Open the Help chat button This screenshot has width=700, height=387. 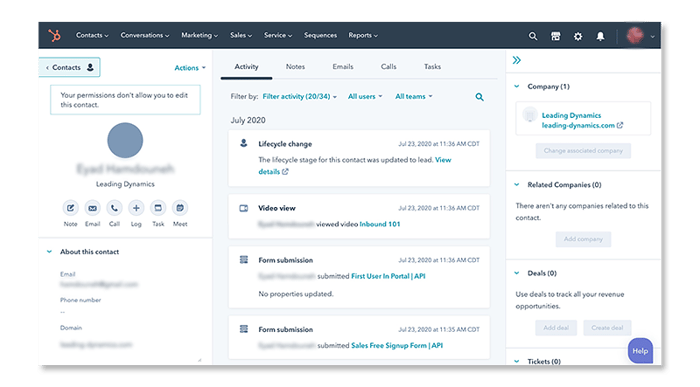[640, 351]
